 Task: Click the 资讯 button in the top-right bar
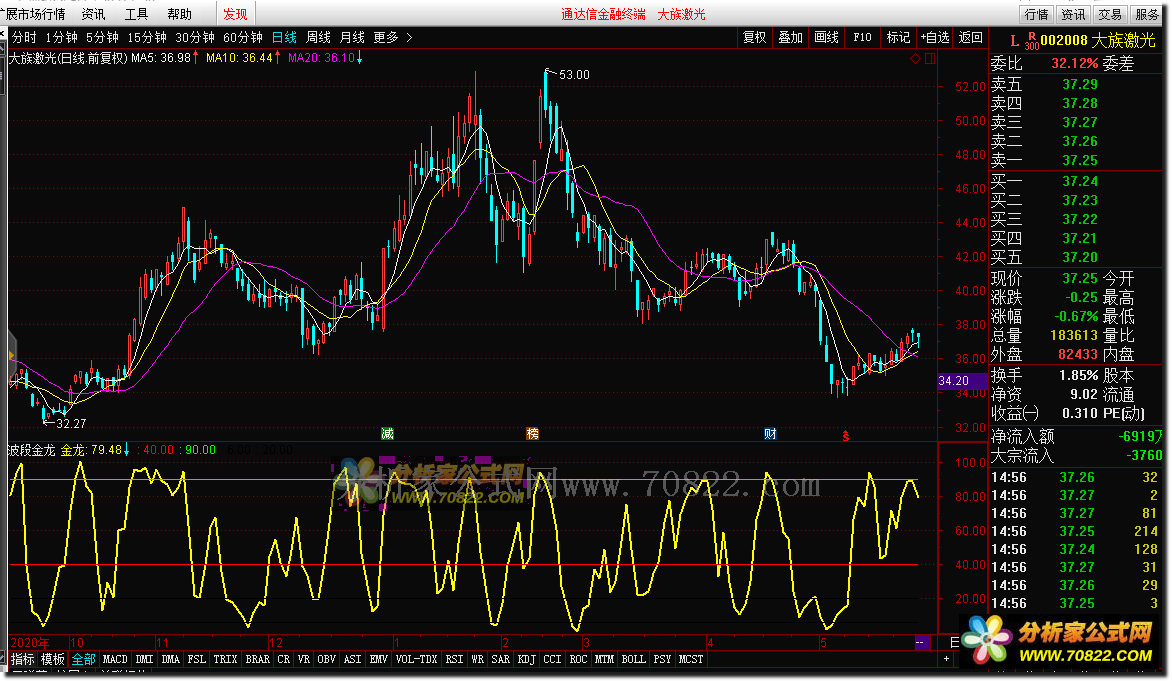[1073, 14]
